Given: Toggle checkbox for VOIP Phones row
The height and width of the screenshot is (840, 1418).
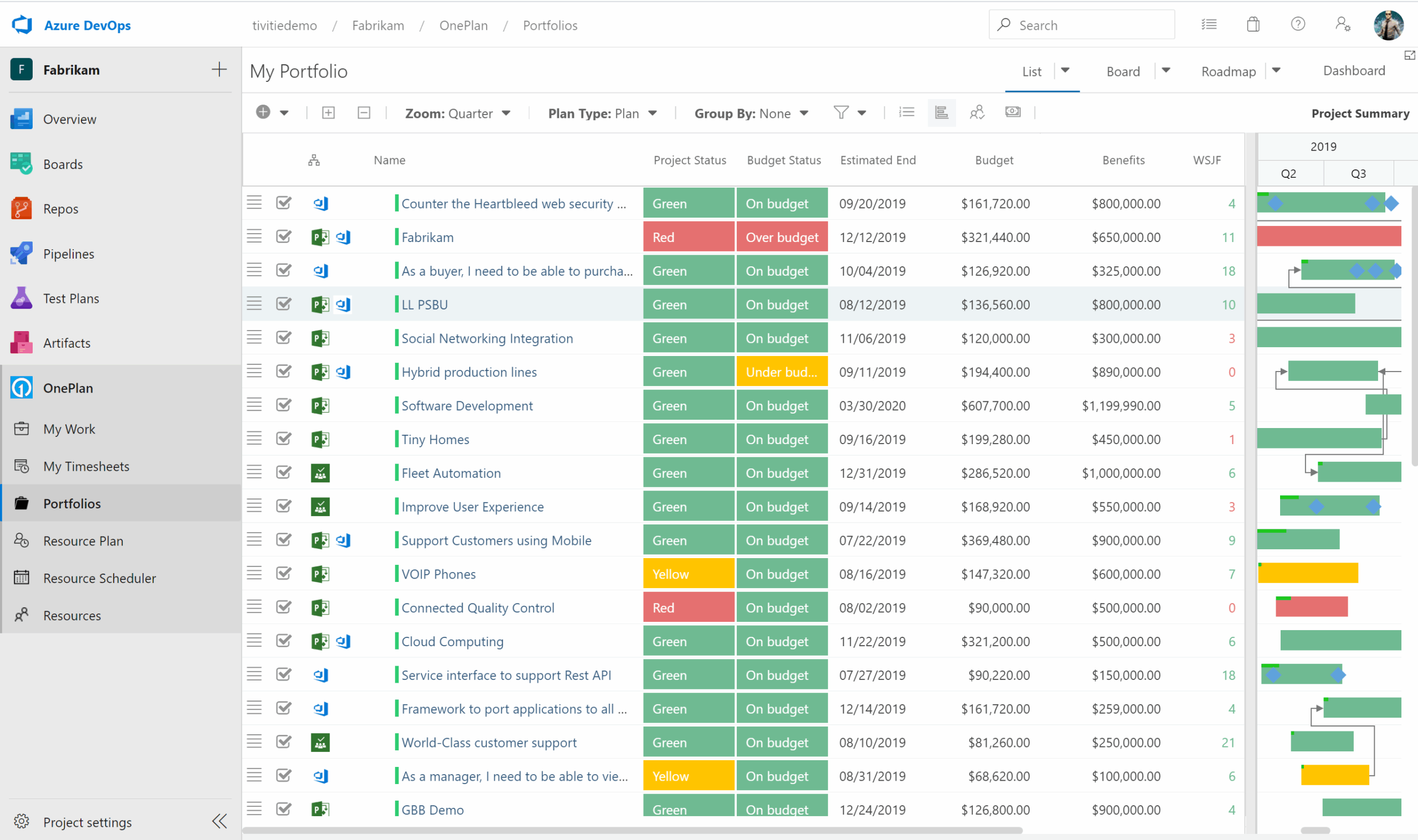Looking at the screenshot, I should click(284, 574).
